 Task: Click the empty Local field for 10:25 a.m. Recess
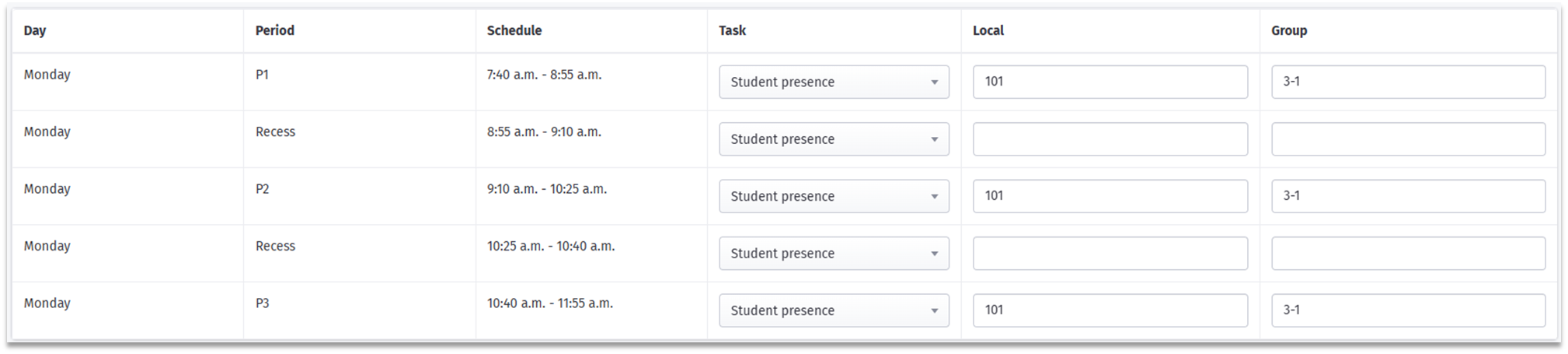point(1110,254)
